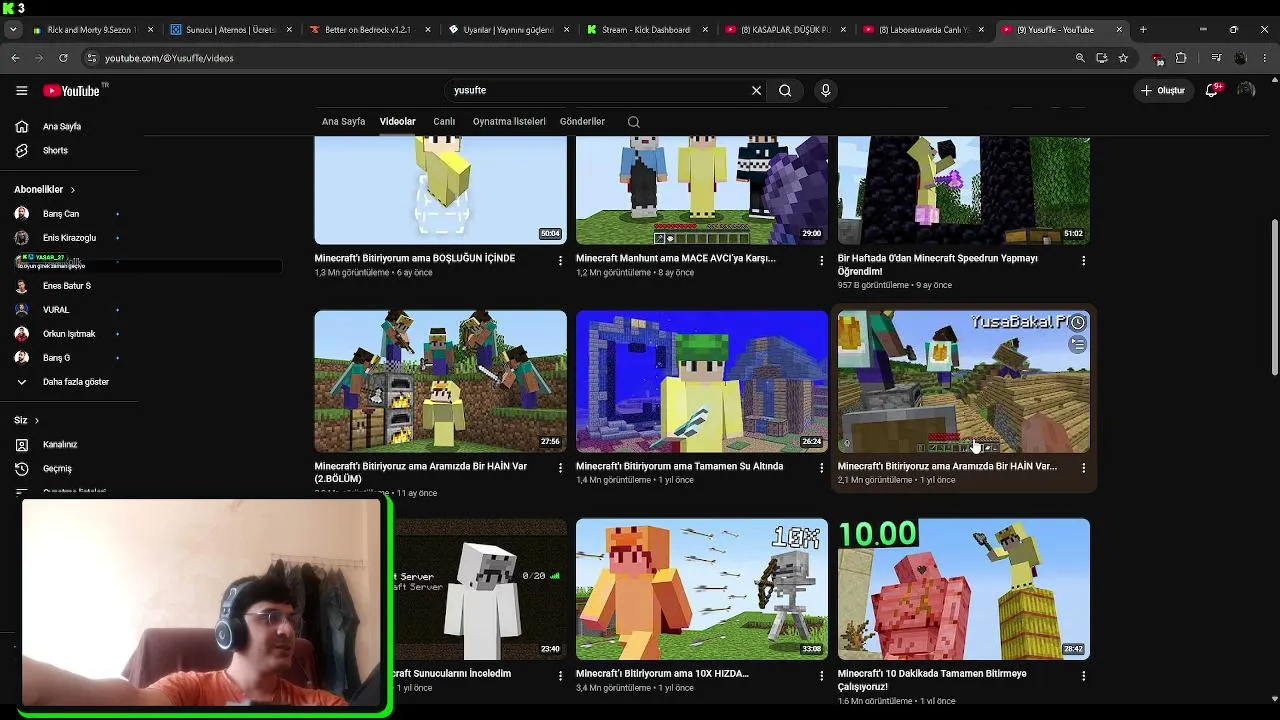Image resolution: width=1280 pixels, height=720 pixels.
Task: Go back with the browser back arrow
Action: point(15,58)
